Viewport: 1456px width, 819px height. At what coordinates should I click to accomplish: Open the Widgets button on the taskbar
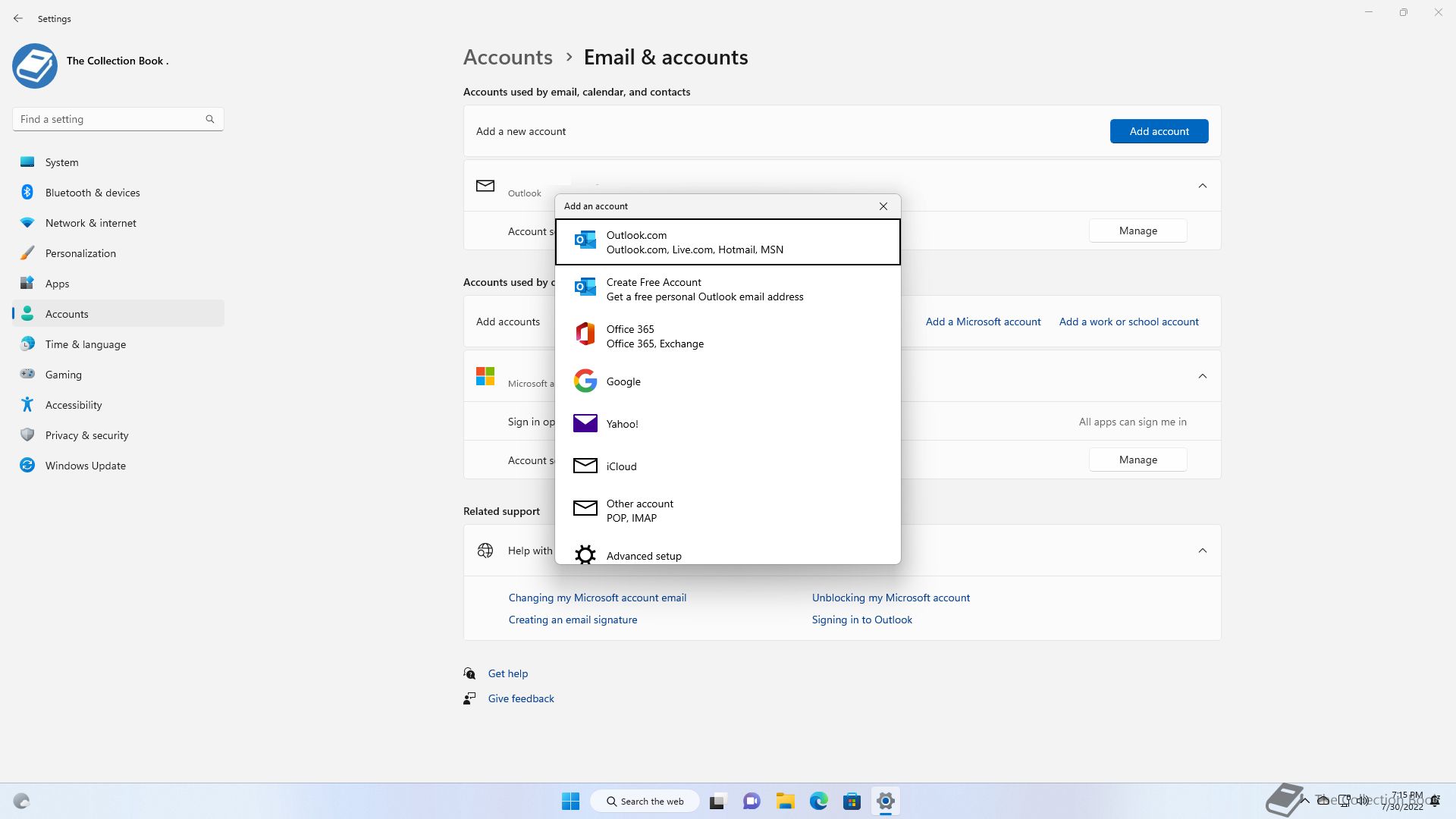pos(21,801)
